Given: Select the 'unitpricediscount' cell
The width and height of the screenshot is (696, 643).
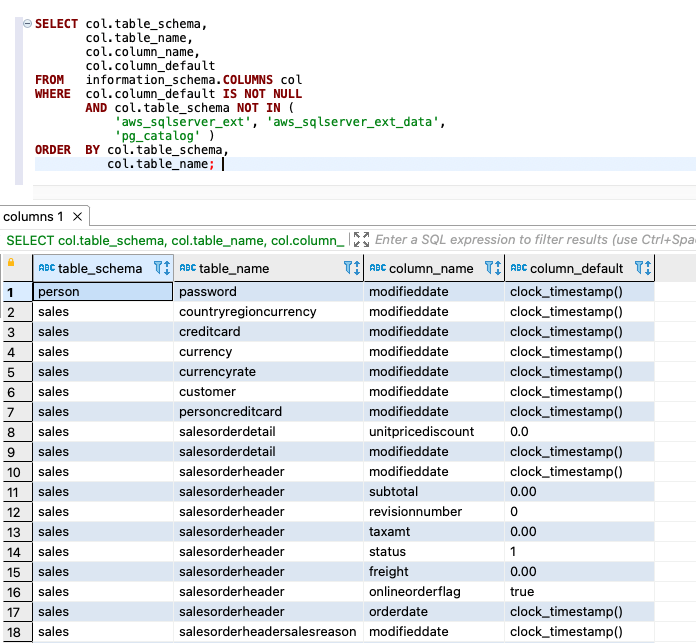Looking at the screenshot, I should tap(421, 432).
